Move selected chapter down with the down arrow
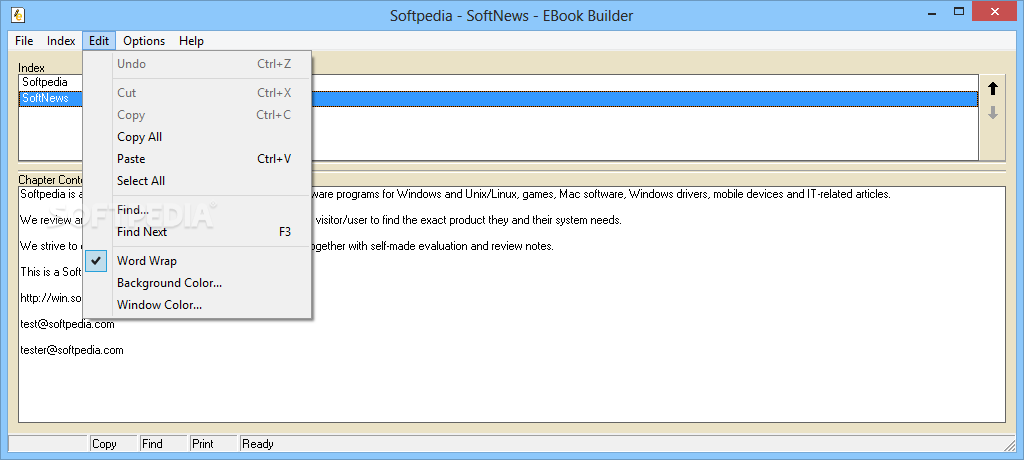Screen dimensions: 1024x460 pyautogui.click(x=993, y=112)
